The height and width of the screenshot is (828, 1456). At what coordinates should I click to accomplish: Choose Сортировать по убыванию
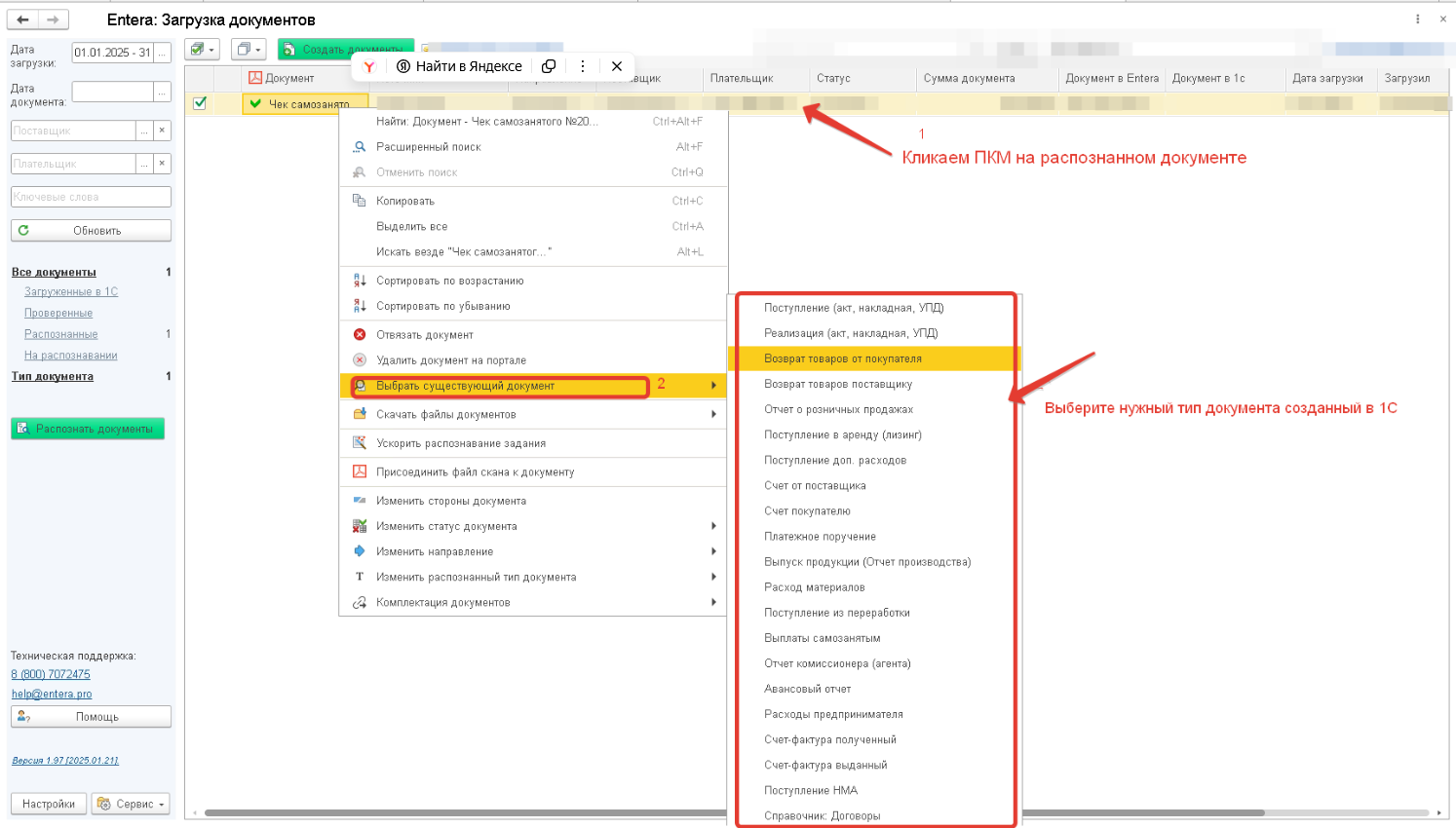pos(533,306)
